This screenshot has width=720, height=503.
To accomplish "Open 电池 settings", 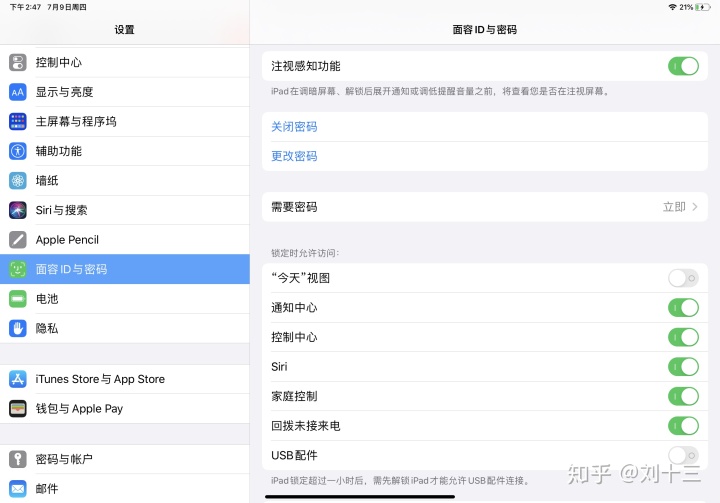I will pos(125,299).
